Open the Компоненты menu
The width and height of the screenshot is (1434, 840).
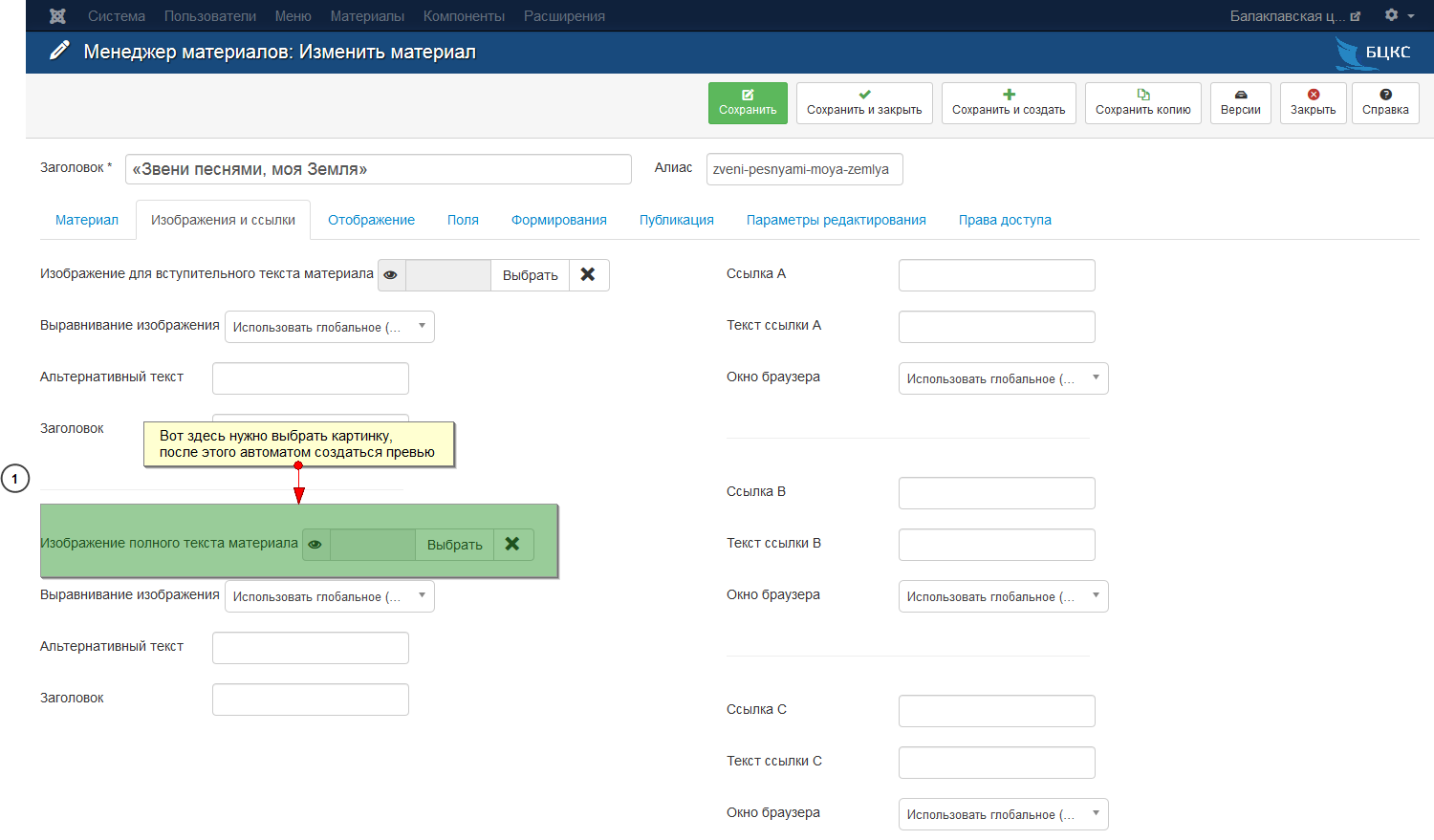464,16
